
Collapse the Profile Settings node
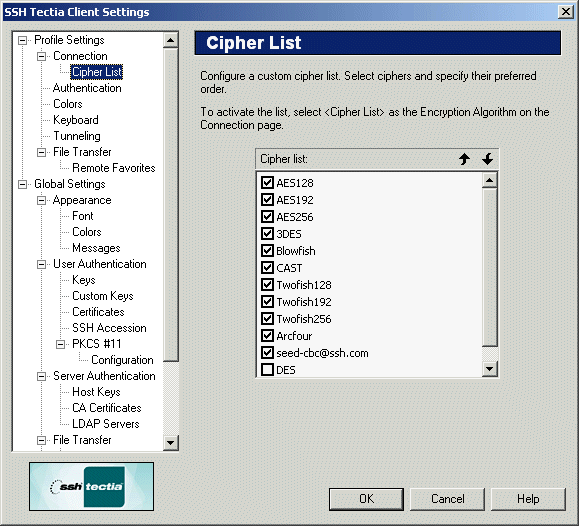[x=23, y=40]
